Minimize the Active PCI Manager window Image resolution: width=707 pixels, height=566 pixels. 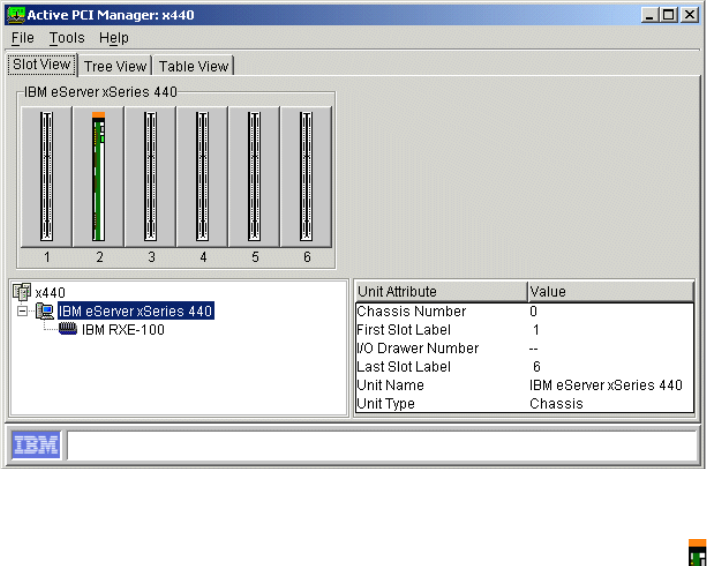(649, 15)
